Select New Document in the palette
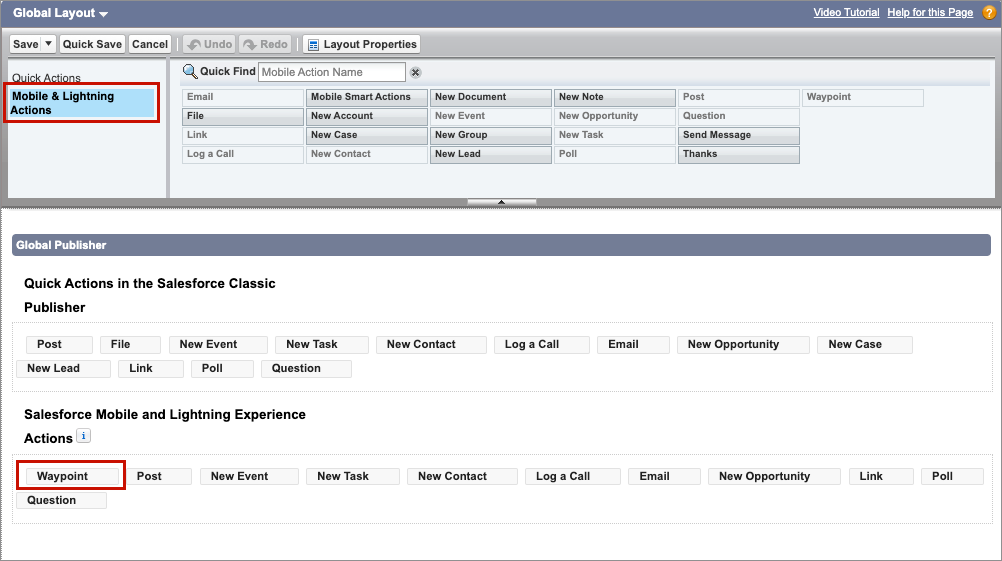This screenshot has height=561, width=1002. pos(490,97)
